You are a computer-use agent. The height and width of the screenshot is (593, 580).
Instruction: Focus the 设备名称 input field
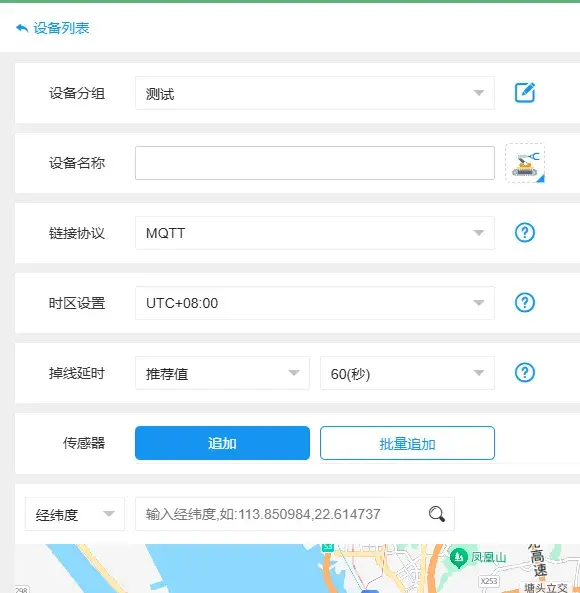click(315, 163)
